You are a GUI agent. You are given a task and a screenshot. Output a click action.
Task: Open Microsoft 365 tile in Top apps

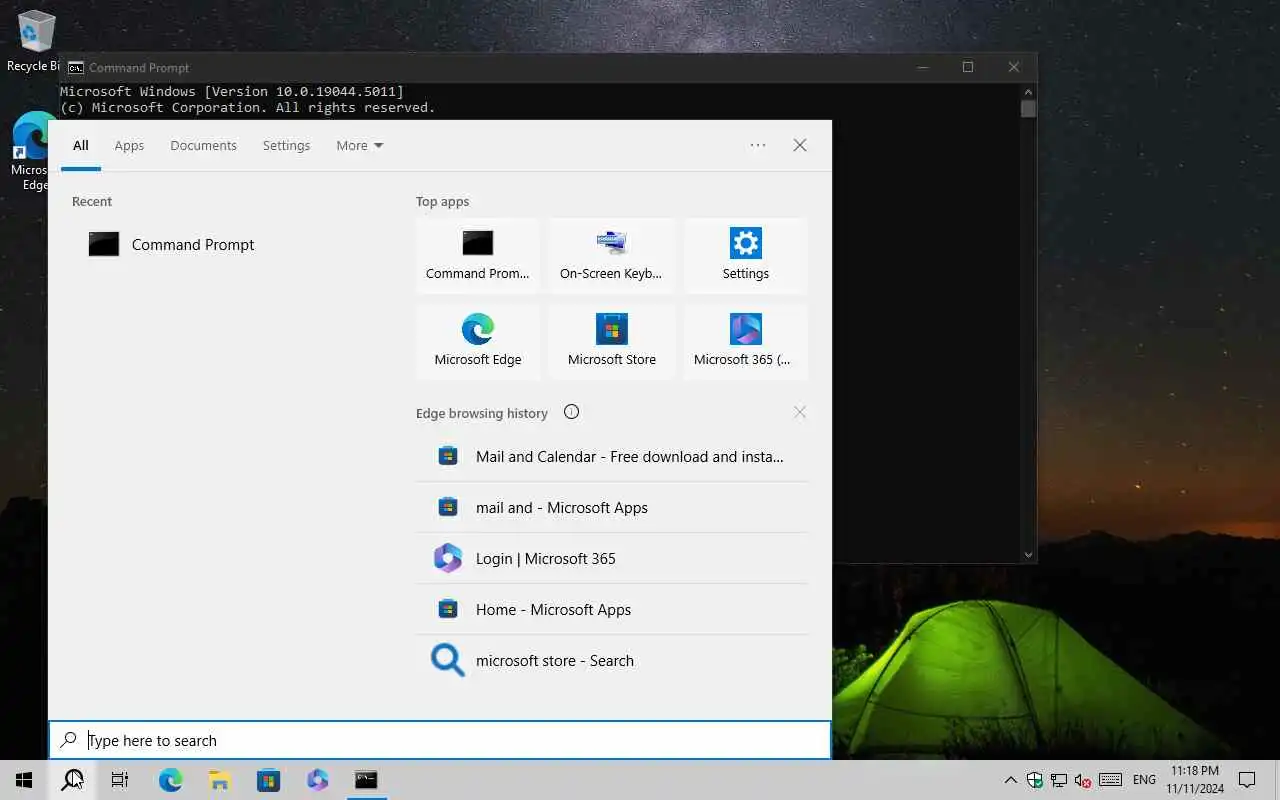(745, 342)
